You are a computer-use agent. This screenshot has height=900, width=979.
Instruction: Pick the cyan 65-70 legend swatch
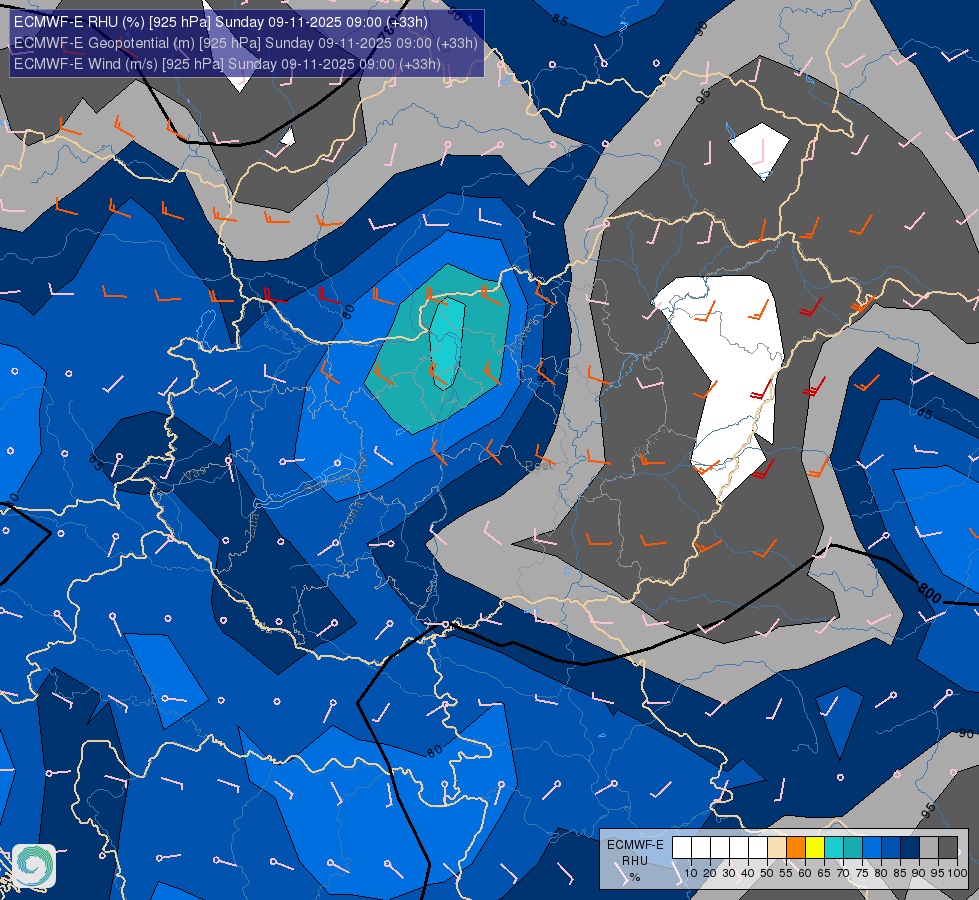coord(834,848)
